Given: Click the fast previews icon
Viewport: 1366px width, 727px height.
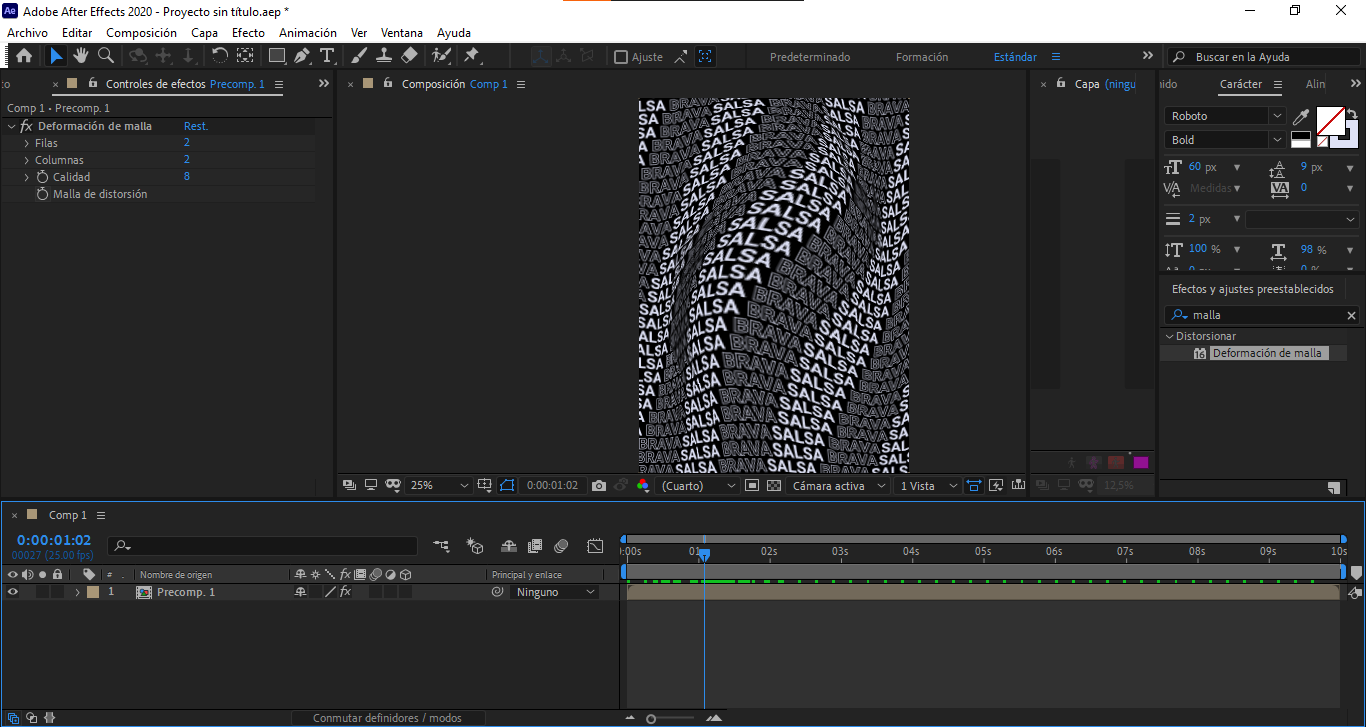Looking at the screenshot, I should point(996,485).
